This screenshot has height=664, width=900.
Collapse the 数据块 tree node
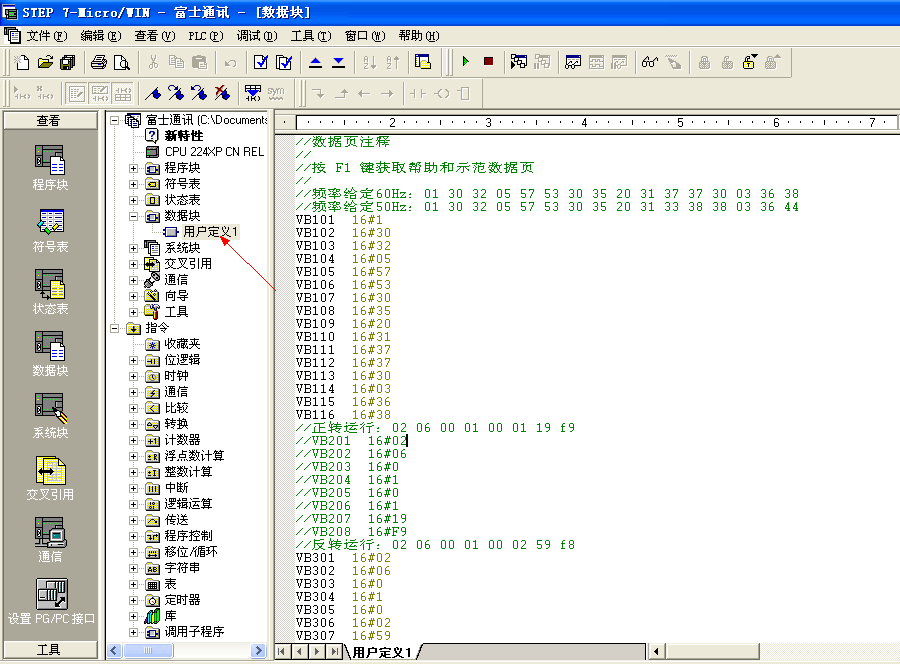[x=134, y=216]
